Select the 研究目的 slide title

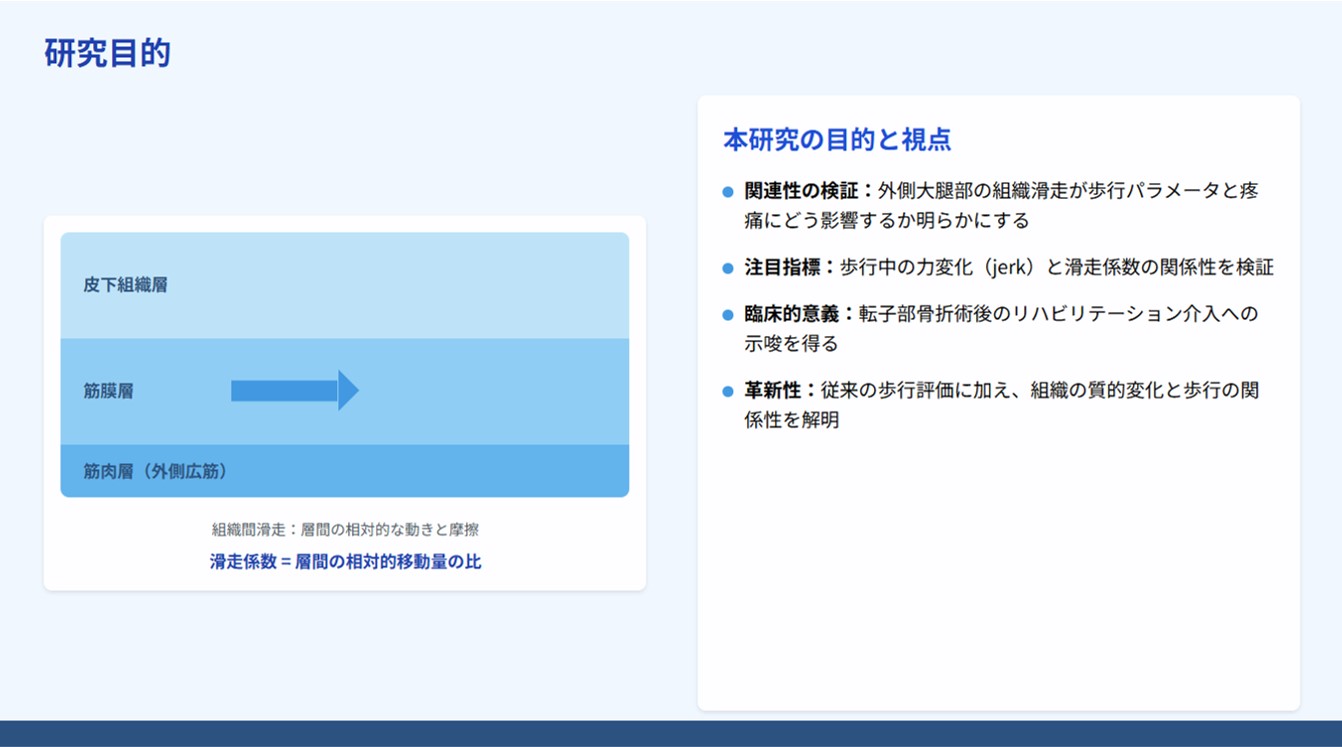108,53
